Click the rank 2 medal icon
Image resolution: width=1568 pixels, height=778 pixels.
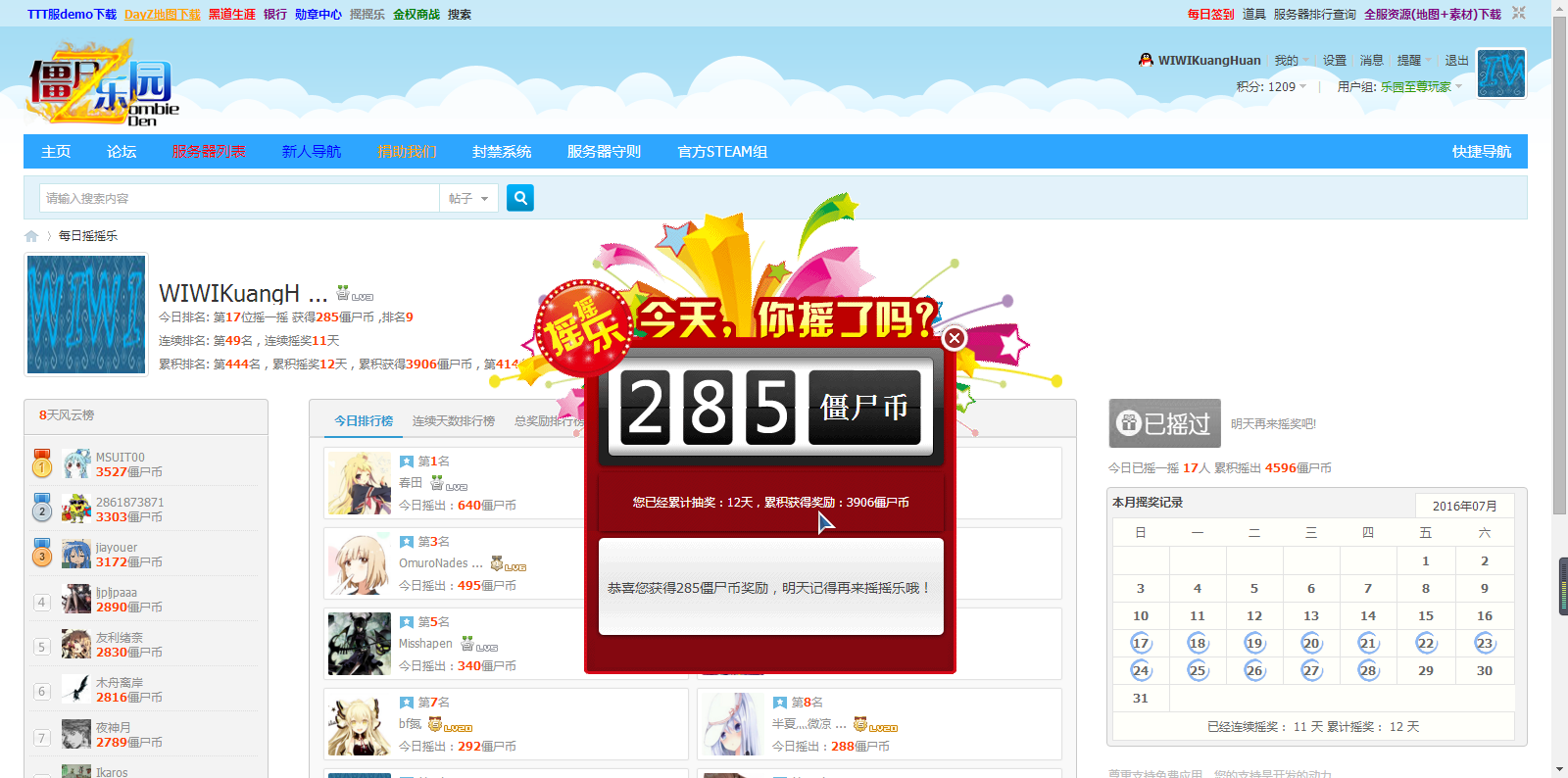click(42, 509)
